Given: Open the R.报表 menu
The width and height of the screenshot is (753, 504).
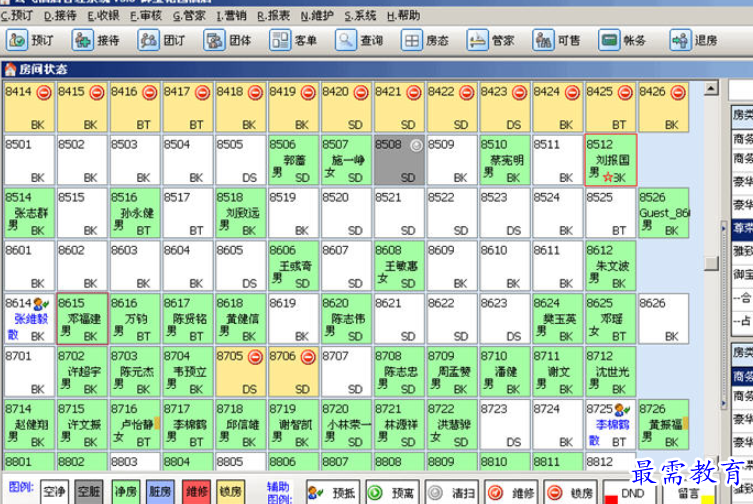Looking at the screenshot, I should point(273,16).
